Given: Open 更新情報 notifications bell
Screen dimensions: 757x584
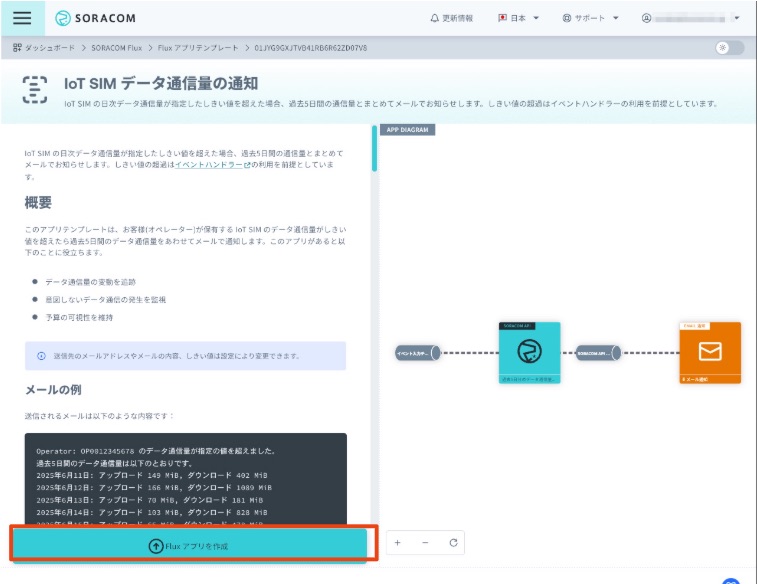Looking at the screenshot, I should (451, 18).
